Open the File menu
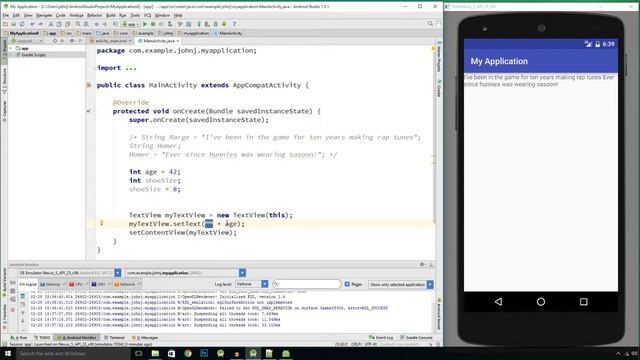The height and width of the screenshot is (360, 640). (6, 15)
